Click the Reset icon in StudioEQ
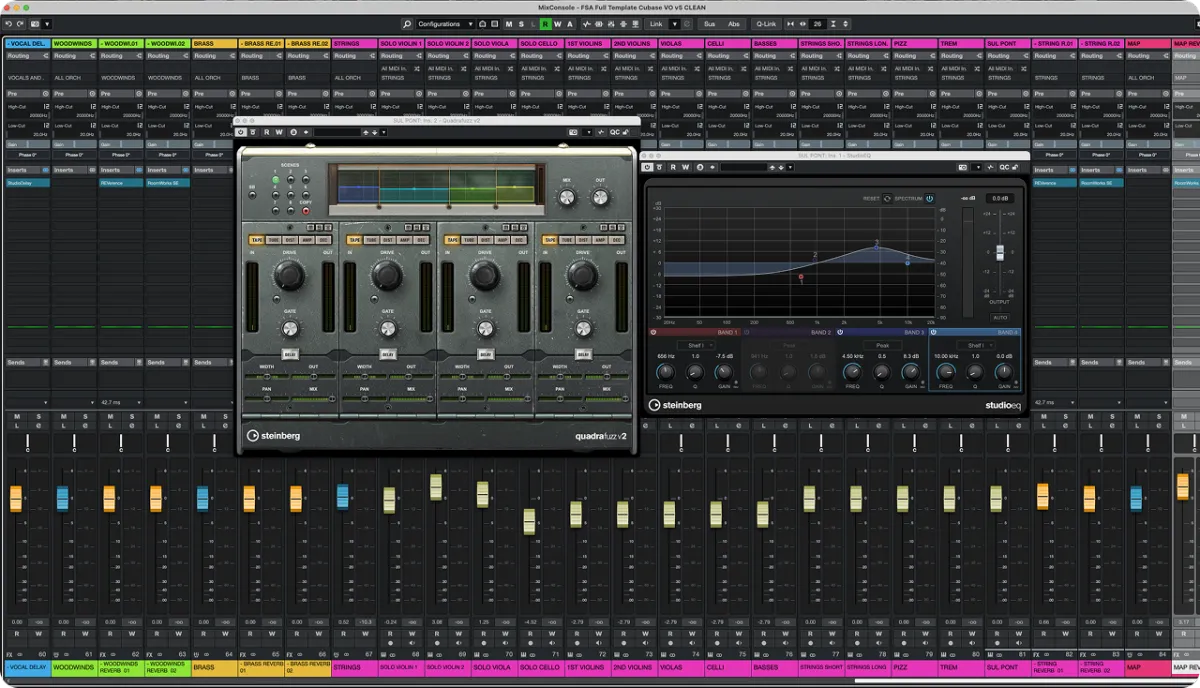 point(886,198)
